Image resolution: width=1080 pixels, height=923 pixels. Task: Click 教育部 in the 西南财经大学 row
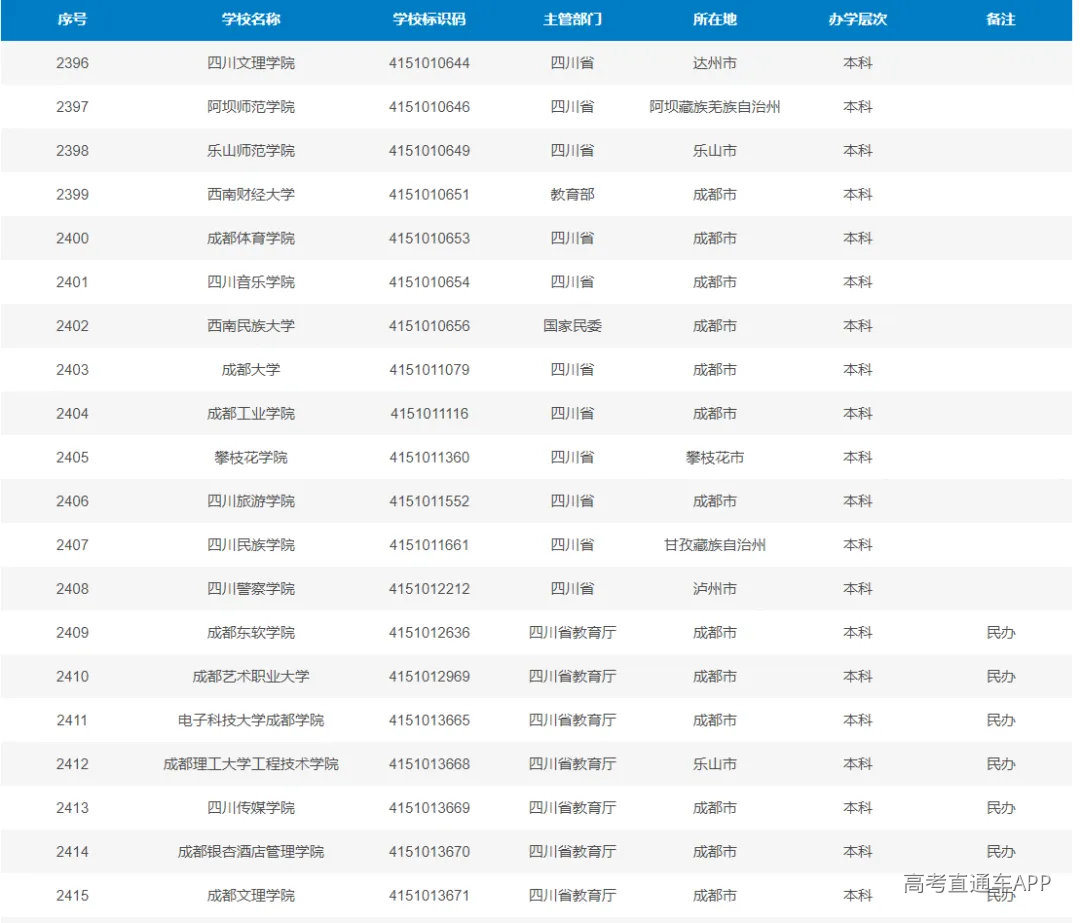[x=572, y=194]
